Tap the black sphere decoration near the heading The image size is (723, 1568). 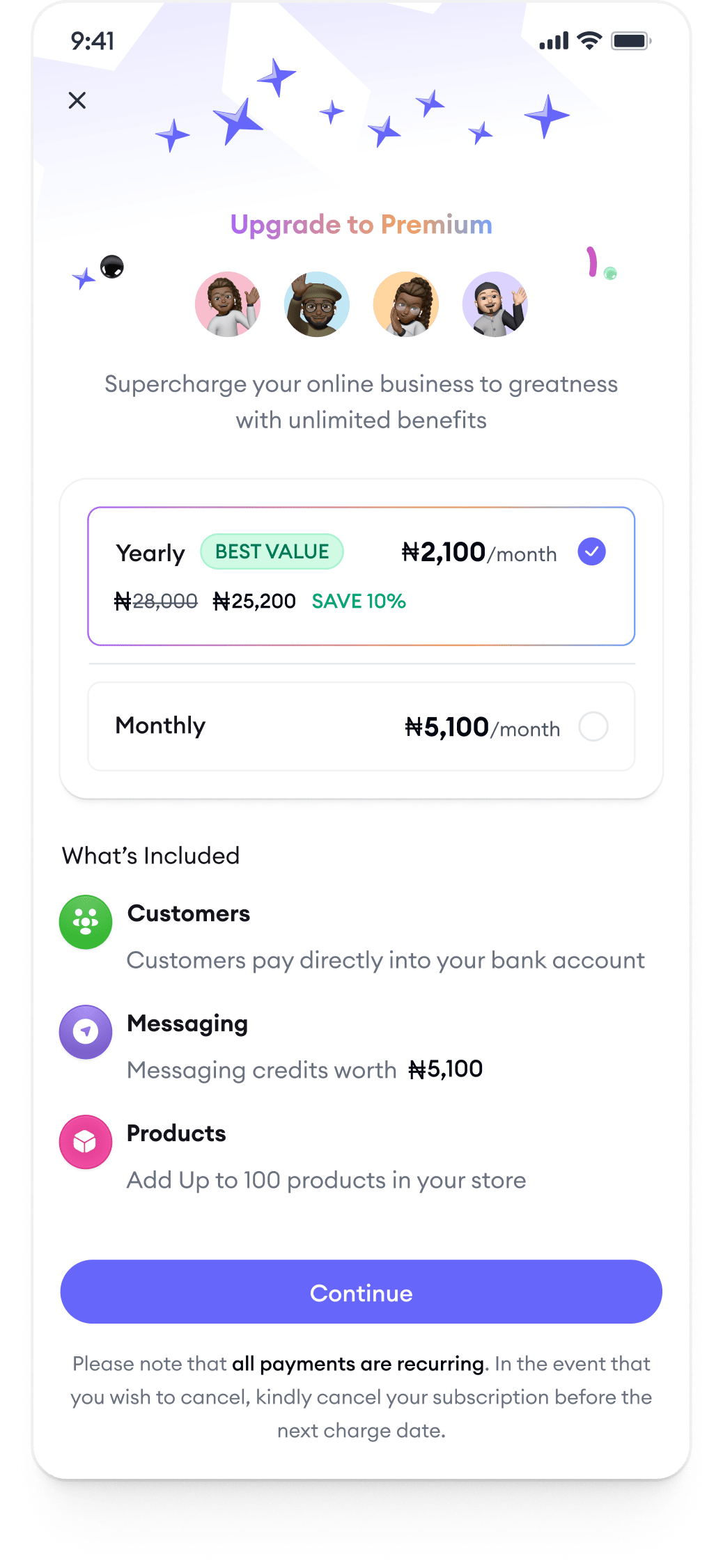click(112, 267)
